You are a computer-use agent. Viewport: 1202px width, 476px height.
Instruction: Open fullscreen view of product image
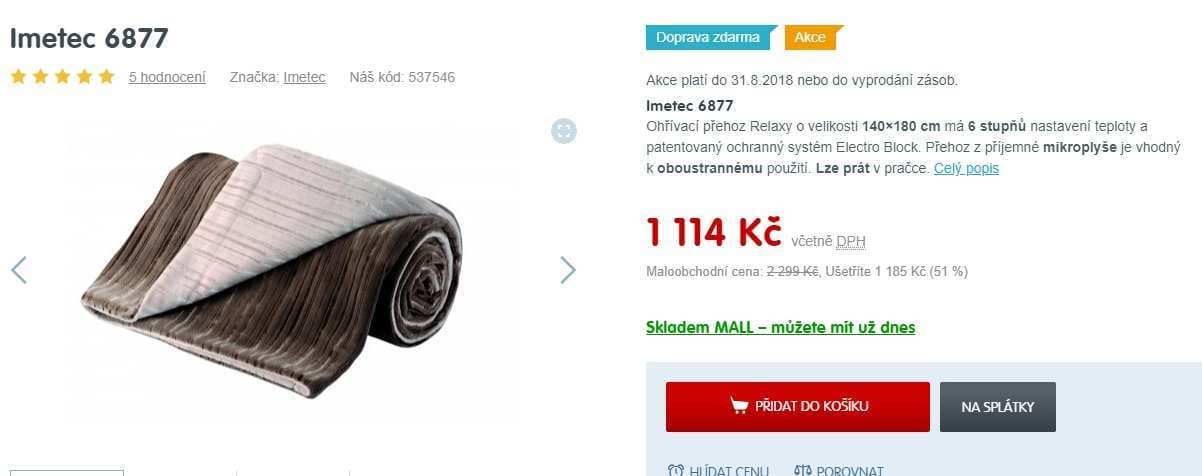564,131
